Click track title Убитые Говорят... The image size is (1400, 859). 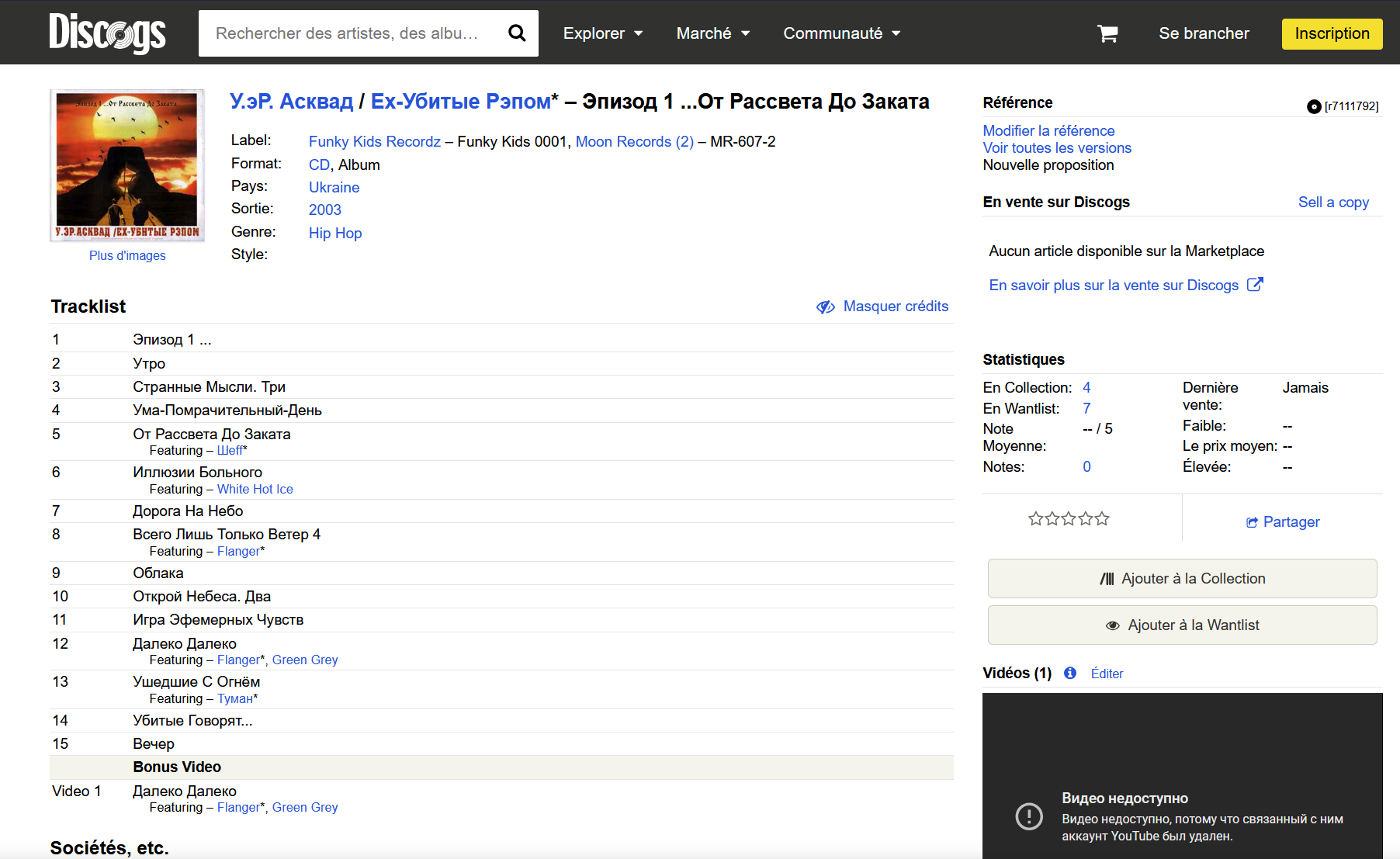pyautogui.click(x=192, y=720)
